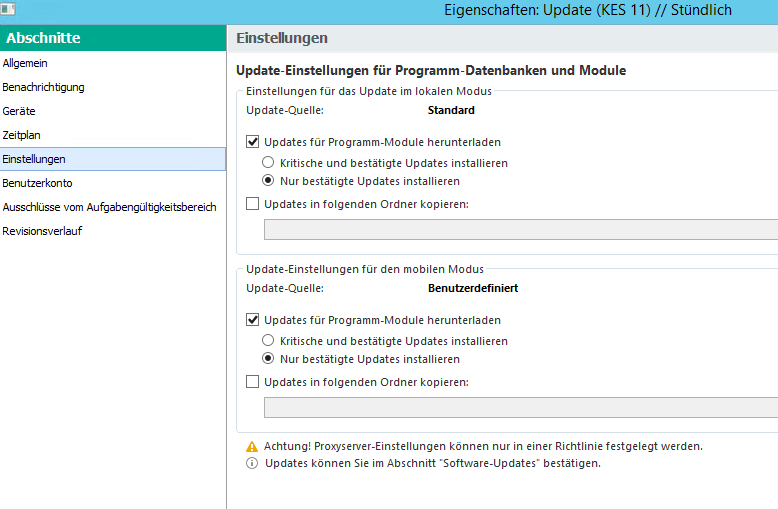This screenshot has width=778, height=509.
Task: Select local Kritische und bestätigte Updates radio
Action: 268,162
